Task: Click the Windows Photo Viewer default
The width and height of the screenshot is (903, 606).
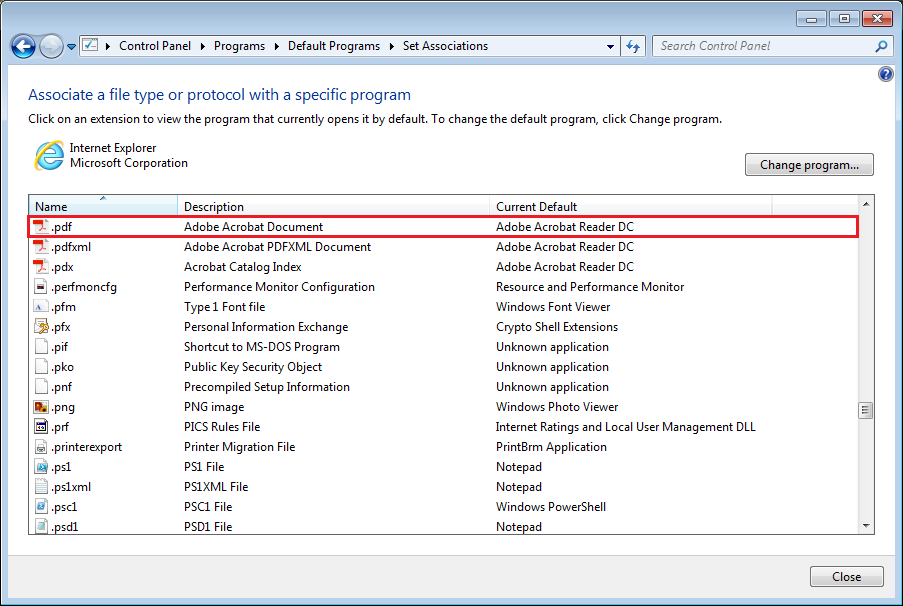Action: 557,407
